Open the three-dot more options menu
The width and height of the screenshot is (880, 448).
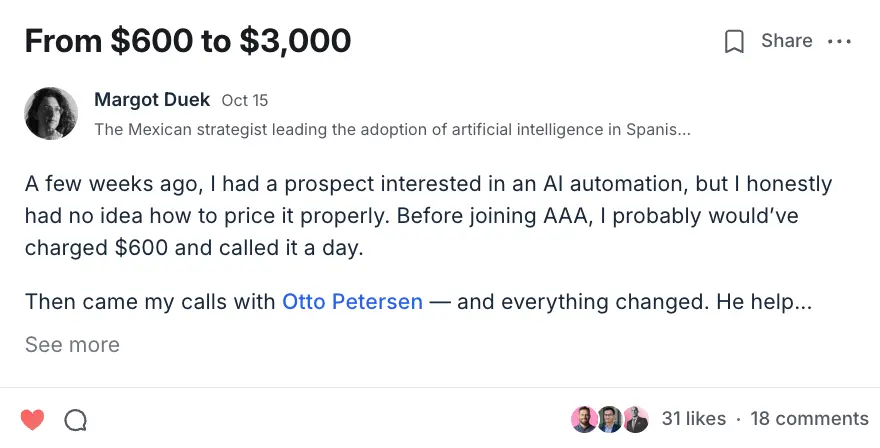(x=839, y=41)
